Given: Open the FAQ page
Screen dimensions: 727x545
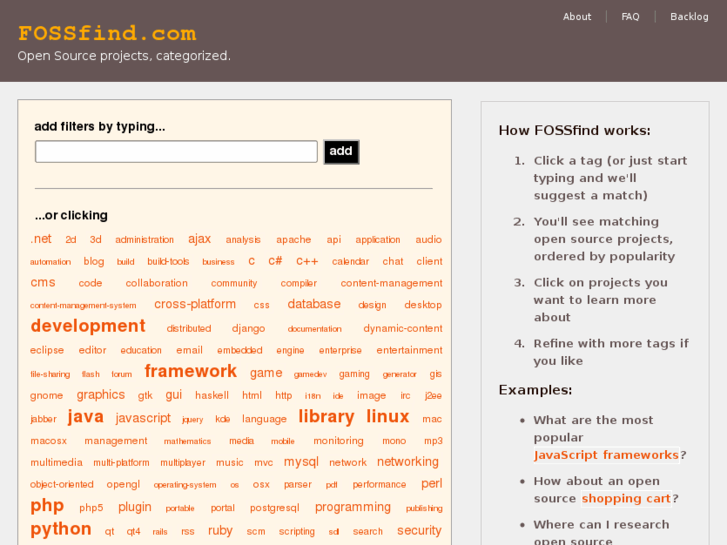Looking at the screenshot, I should click(630, 17).
